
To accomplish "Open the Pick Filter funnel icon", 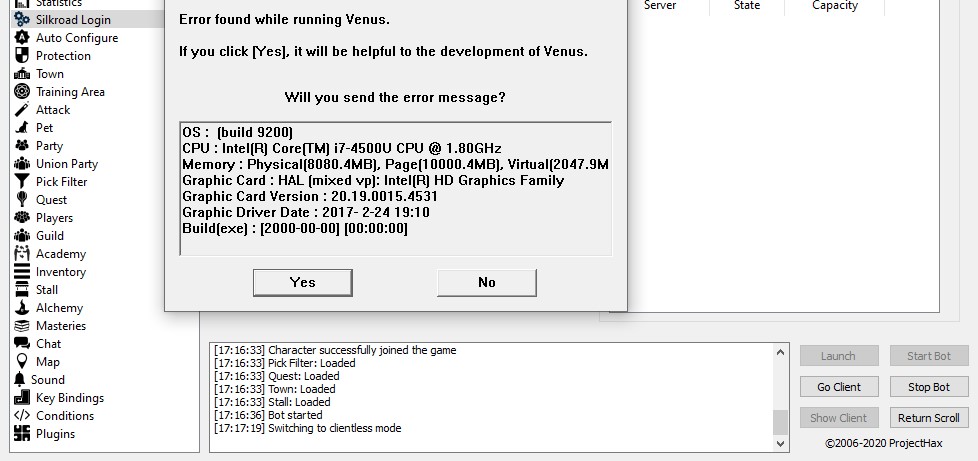I will tap(22, 182).
